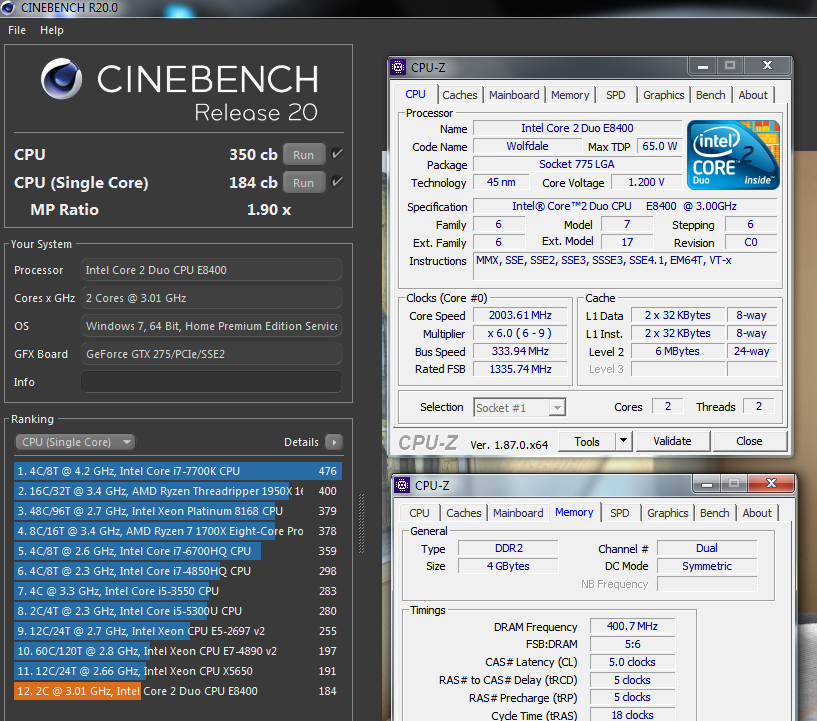This screenshot has height=721, width=817.
Task: Switch to SPD tab in lower CPU-Z window
Action: coord(620,513)
